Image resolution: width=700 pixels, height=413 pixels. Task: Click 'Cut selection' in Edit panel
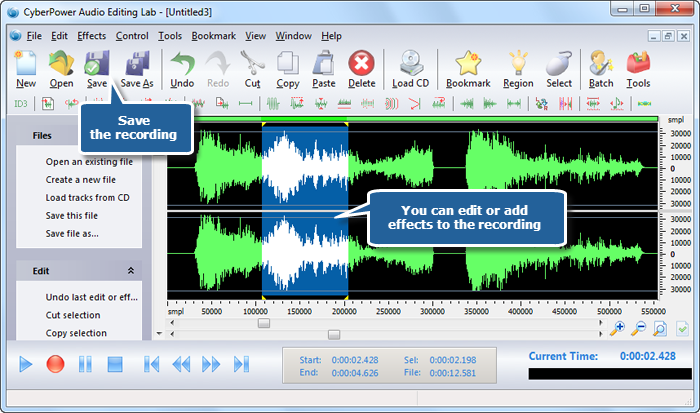[73, 315]
